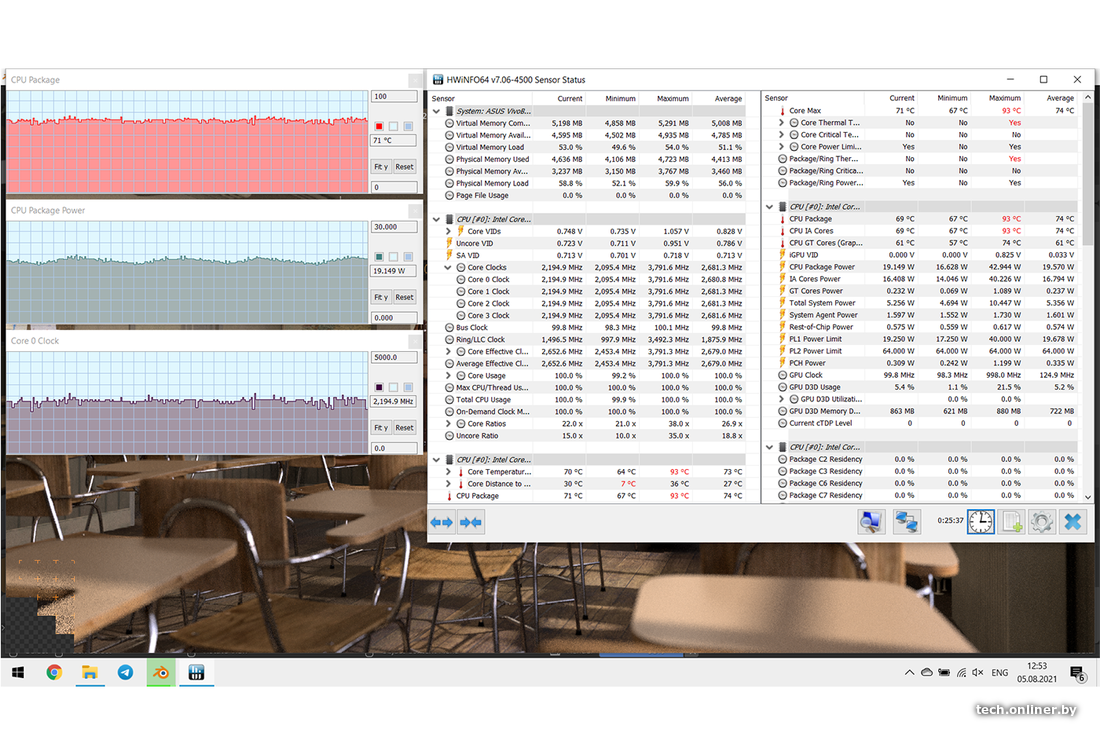Expand the Core Temperatures group
This screenshot has width=1100, height=733.
click(x=449, y=472)
